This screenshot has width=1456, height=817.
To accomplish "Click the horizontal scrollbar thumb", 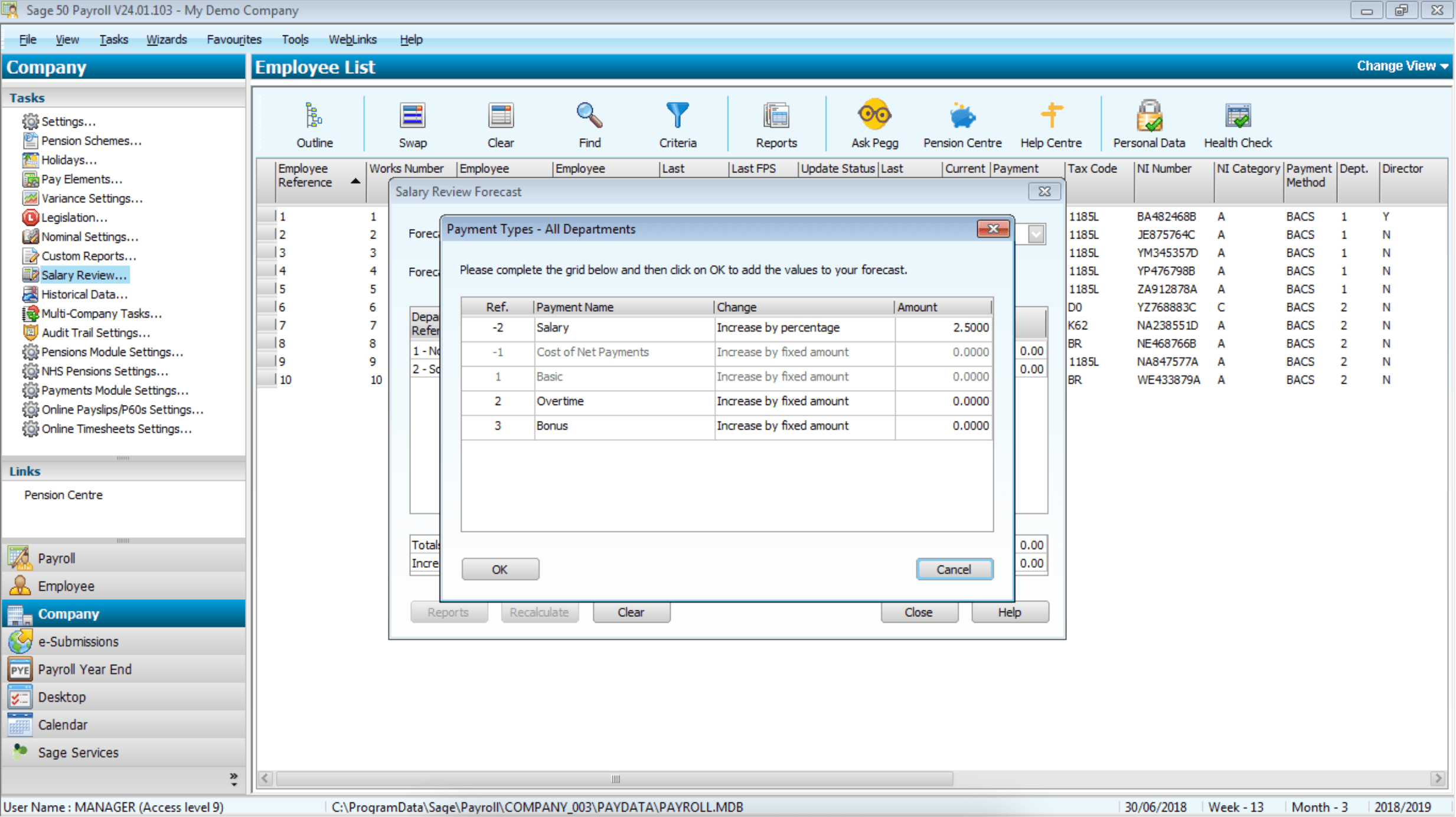I will click(615, 779).
